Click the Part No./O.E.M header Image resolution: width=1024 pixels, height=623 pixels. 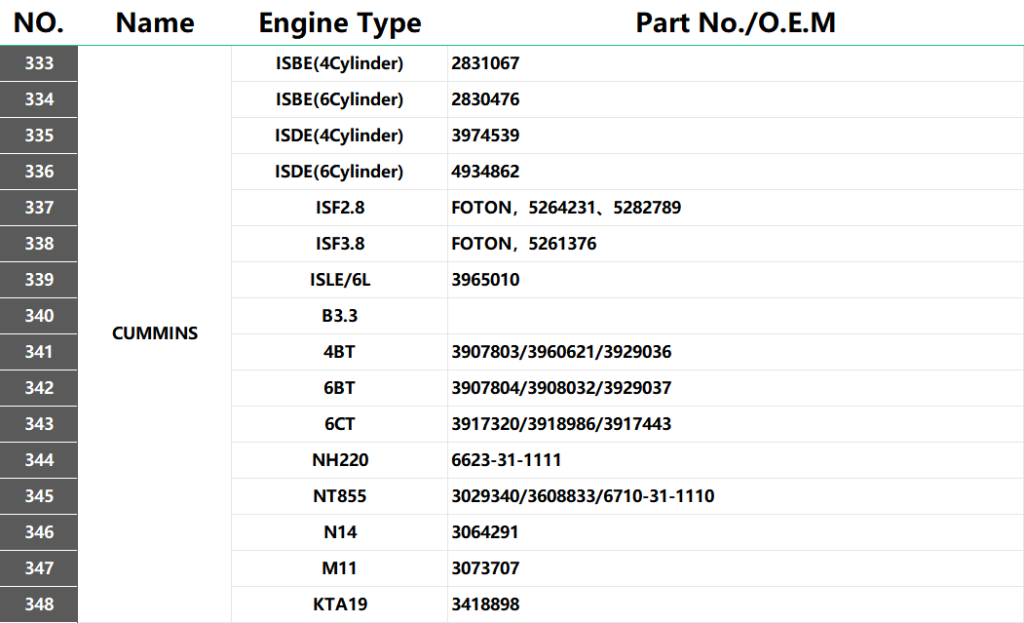(x=735, y=23)
